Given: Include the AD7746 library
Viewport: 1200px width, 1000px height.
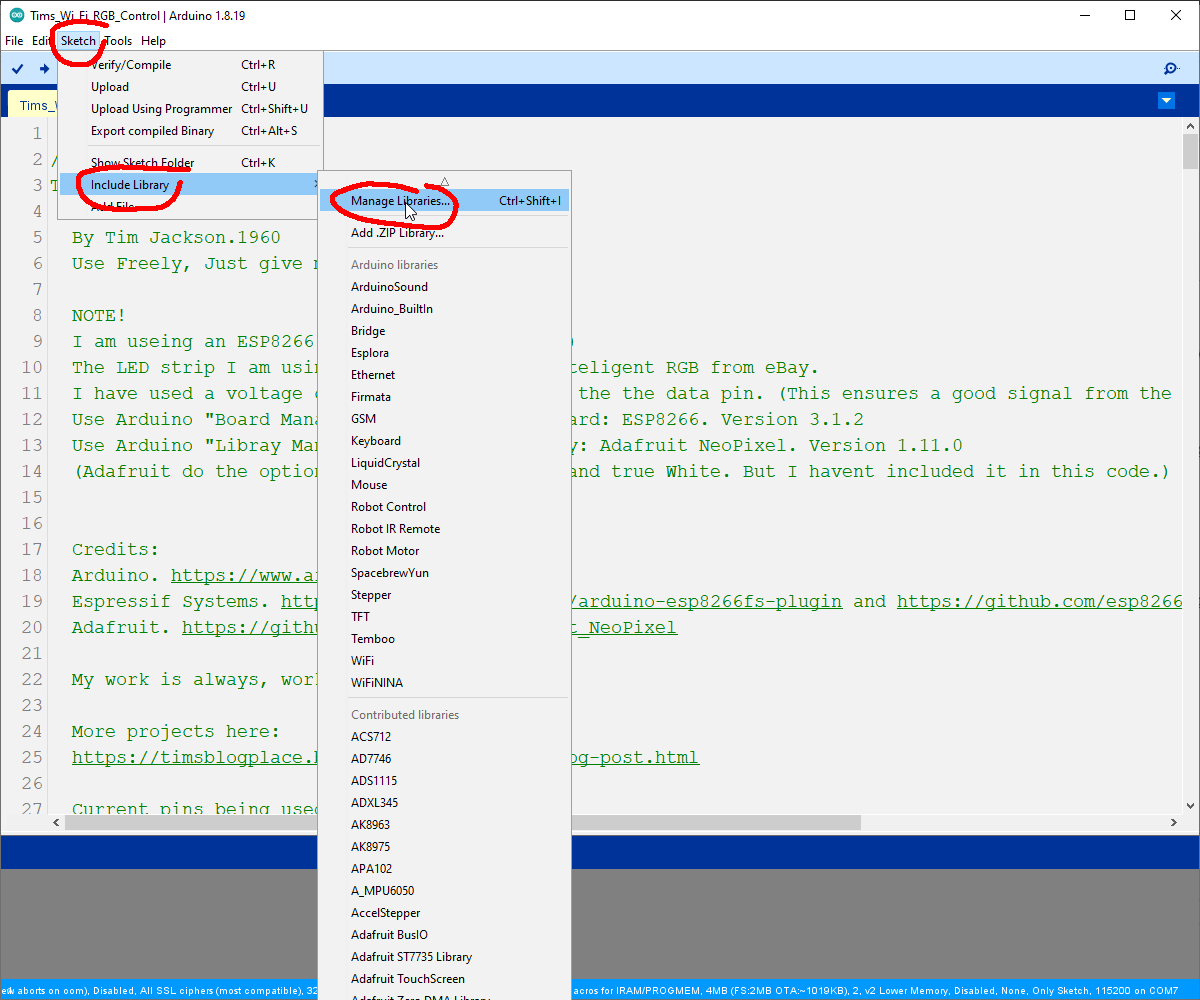Looking at the screenshot, I should [x=444, y=759].
